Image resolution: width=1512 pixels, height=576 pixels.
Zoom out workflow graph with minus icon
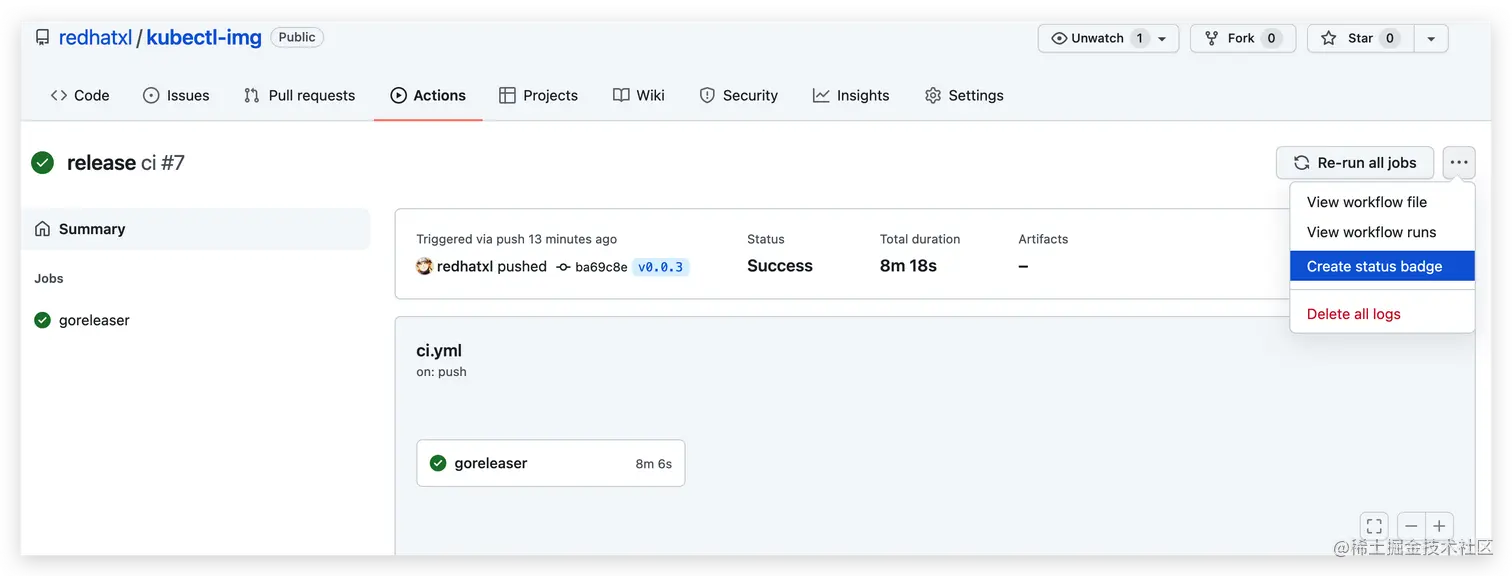coord(1411,526)
